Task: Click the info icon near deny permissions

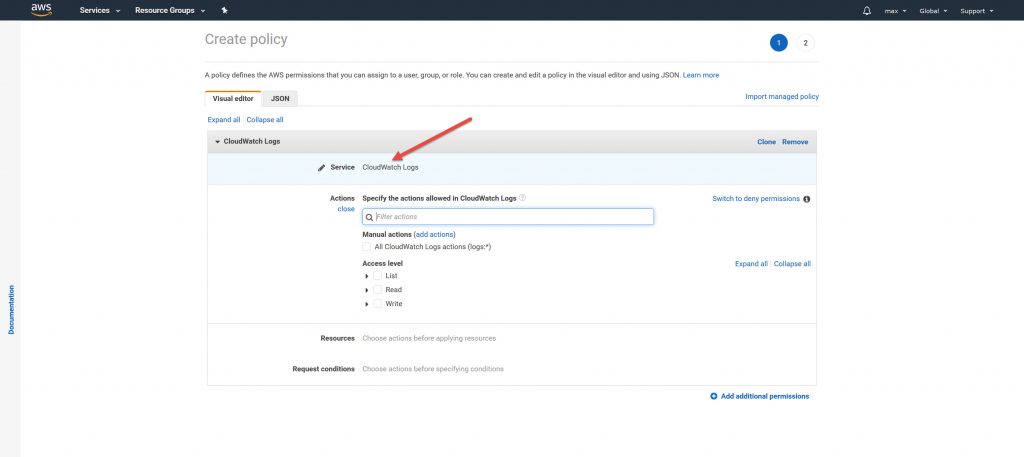Action: click(807, 199)
